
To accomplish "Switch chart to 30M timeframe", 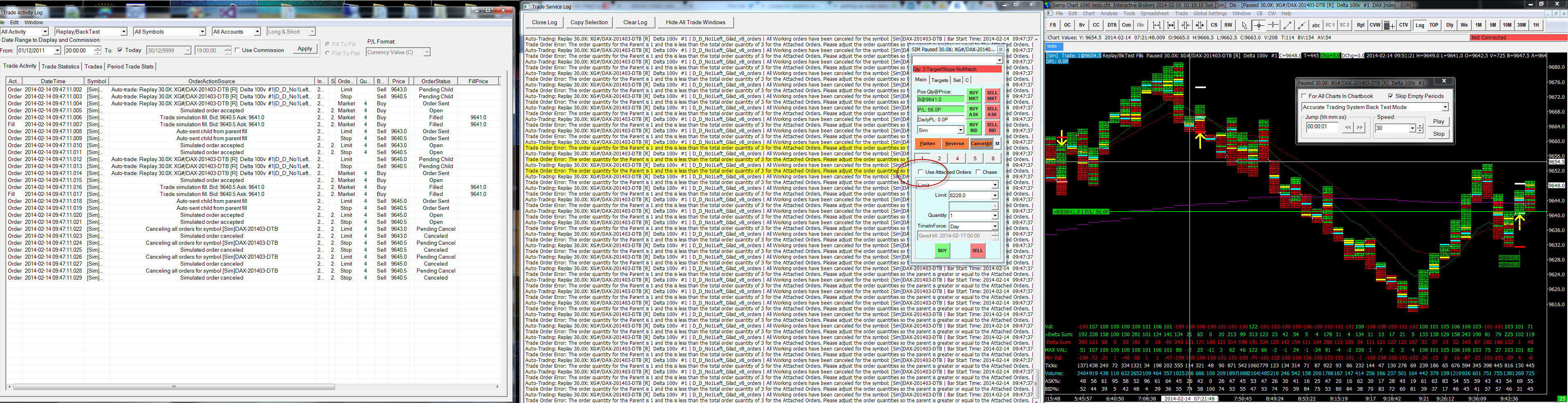I will coord(1522,25).
